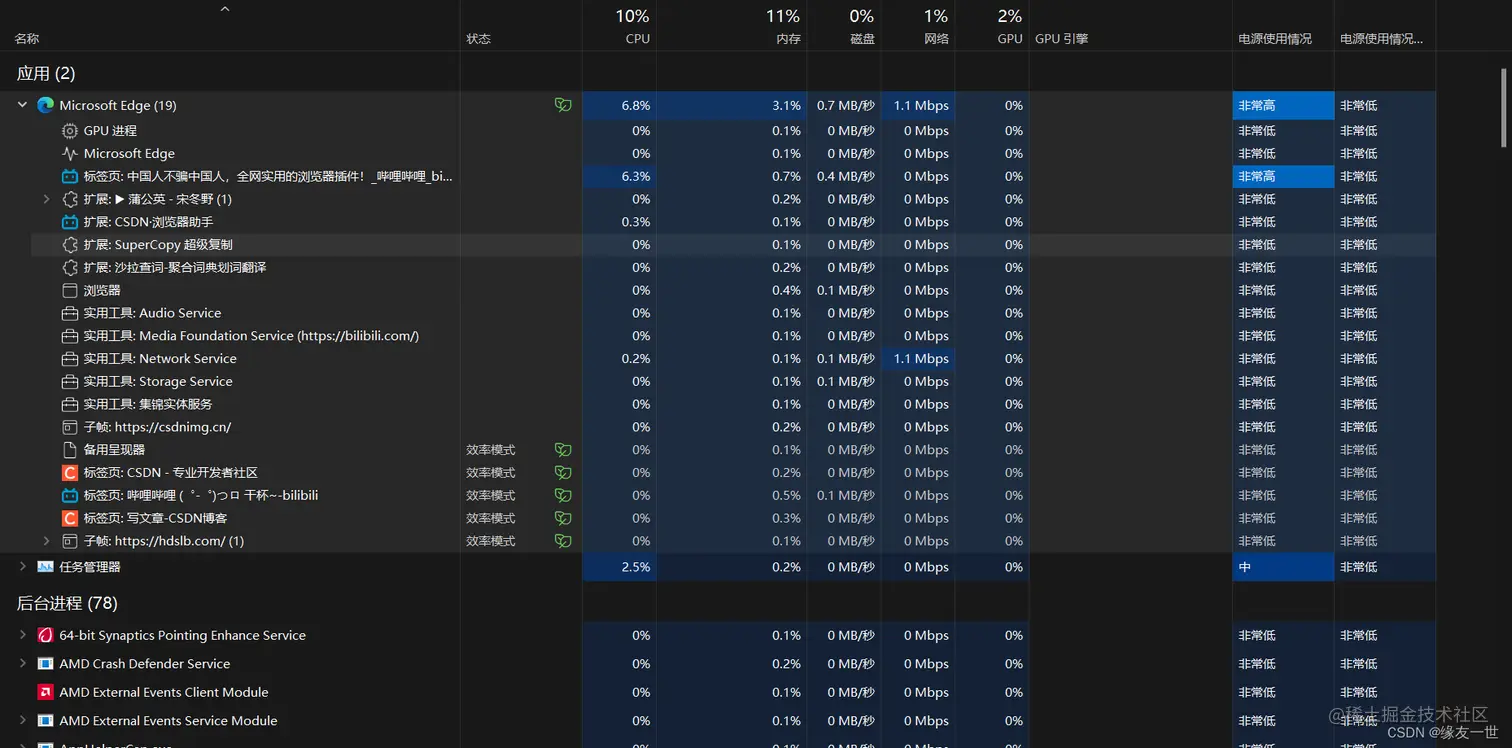
Task: Expand 64-bit Synaptics Pointing Enhance Service
Action: click(22, 635)
